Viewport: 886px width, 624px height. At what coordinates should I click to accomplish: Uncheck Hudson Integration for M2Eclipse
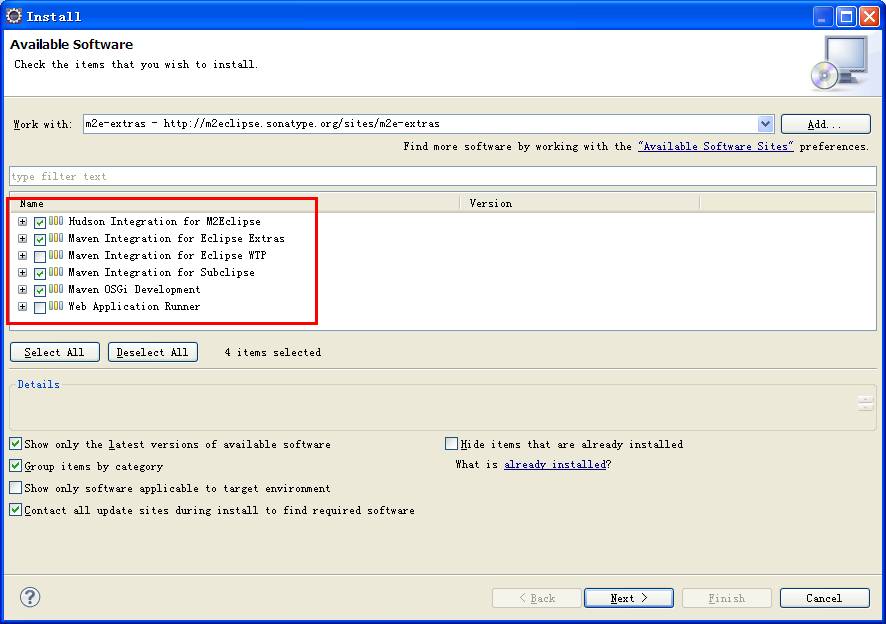click(40, 223)
